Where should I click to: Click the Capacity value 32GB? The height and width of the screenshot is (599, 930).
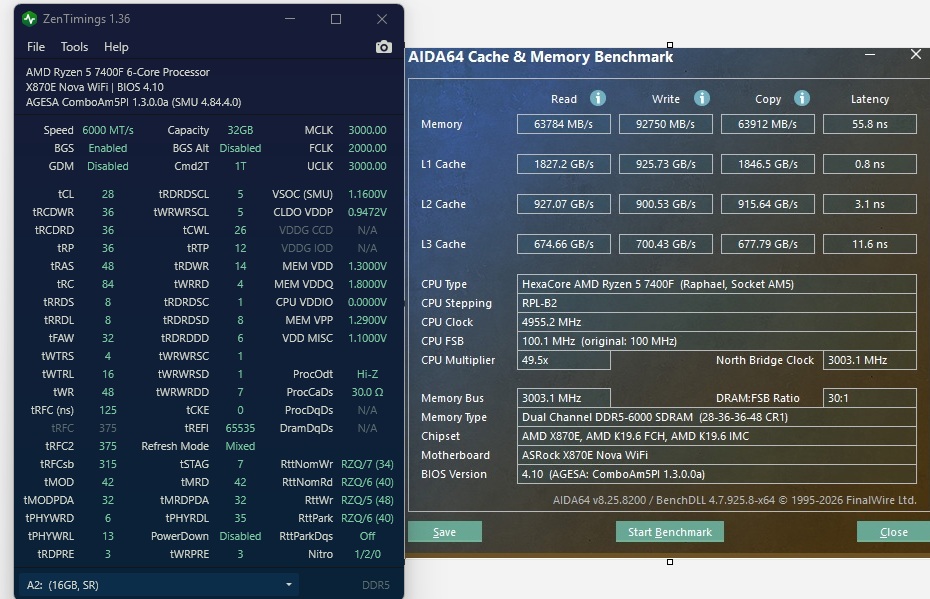pos(240,130)
